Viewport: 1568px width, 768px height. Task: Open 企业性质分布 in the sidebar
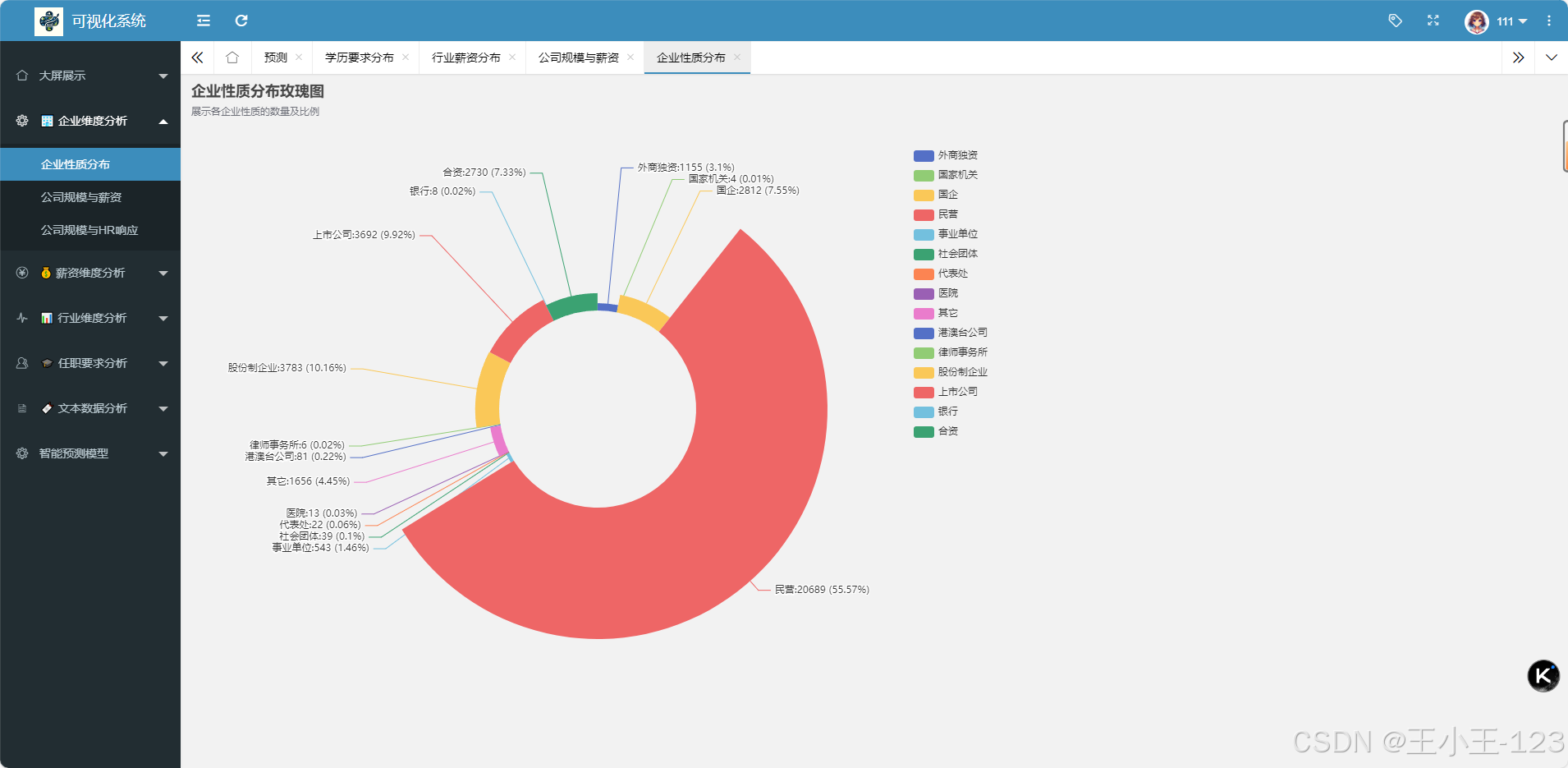(x=90, y=164)
